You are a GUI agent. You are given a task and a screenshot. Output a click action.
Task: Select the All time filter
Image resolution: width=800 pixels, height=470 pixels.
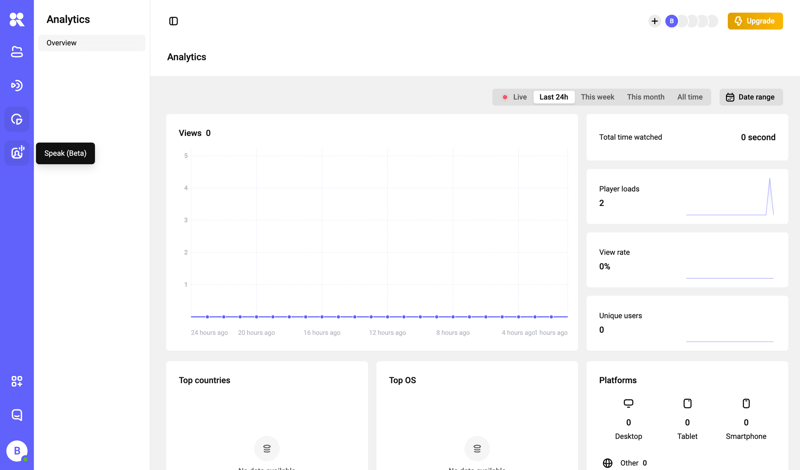coord(689,97)
